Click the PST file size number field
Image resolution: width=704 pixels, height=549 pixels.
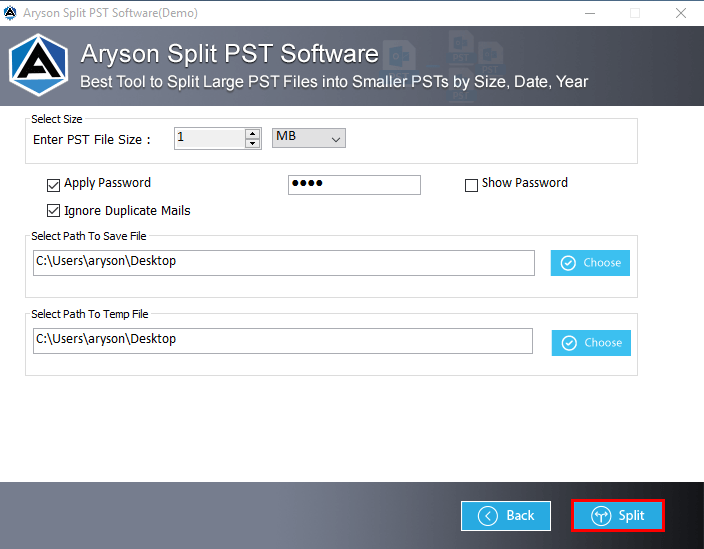coord(210,138)
